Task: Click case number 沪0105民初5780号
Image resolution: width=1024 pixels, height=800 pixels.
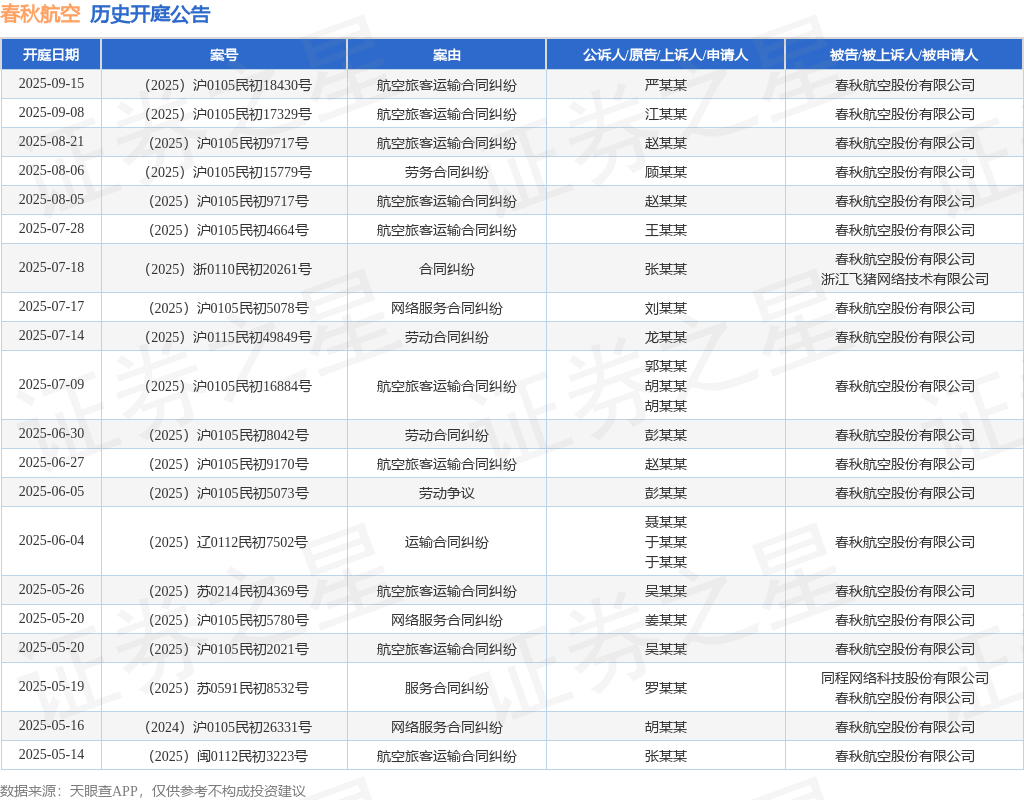Action: [x=229, y=620]
